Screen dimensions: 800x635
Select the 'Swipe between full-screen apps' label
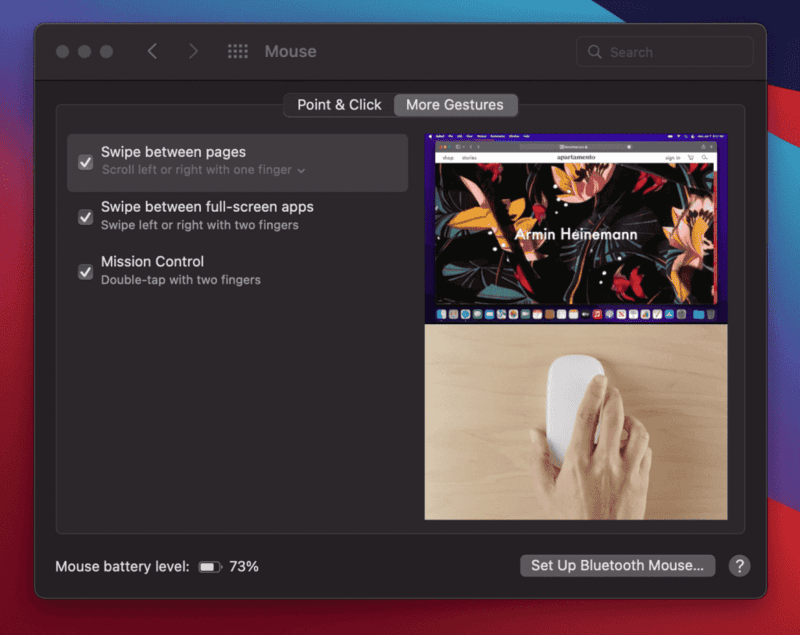[x=207, y=207]
